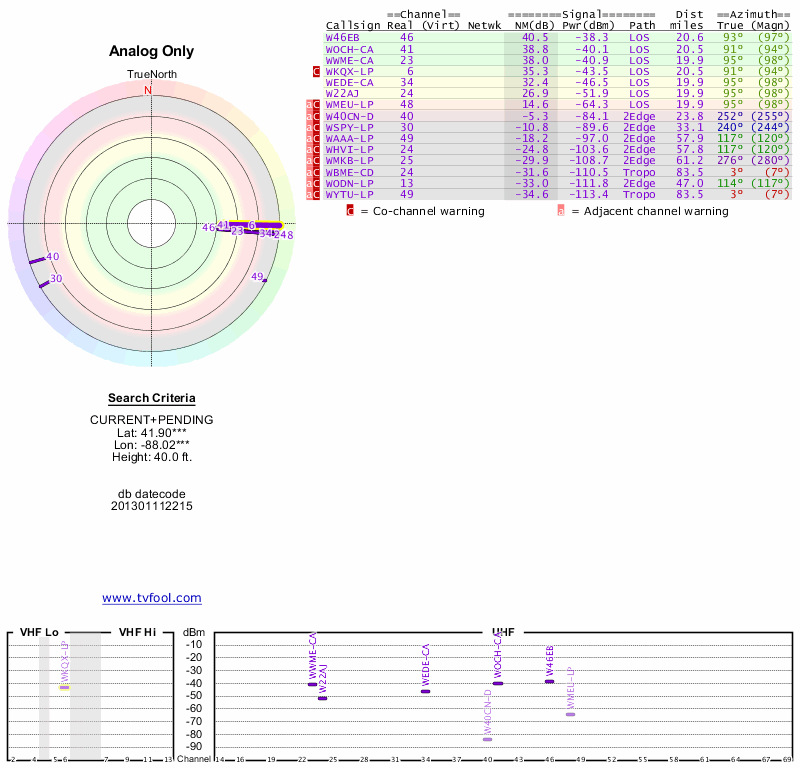Click the WEDE-CA signal bar in UHF chart

tap(425, 691)
